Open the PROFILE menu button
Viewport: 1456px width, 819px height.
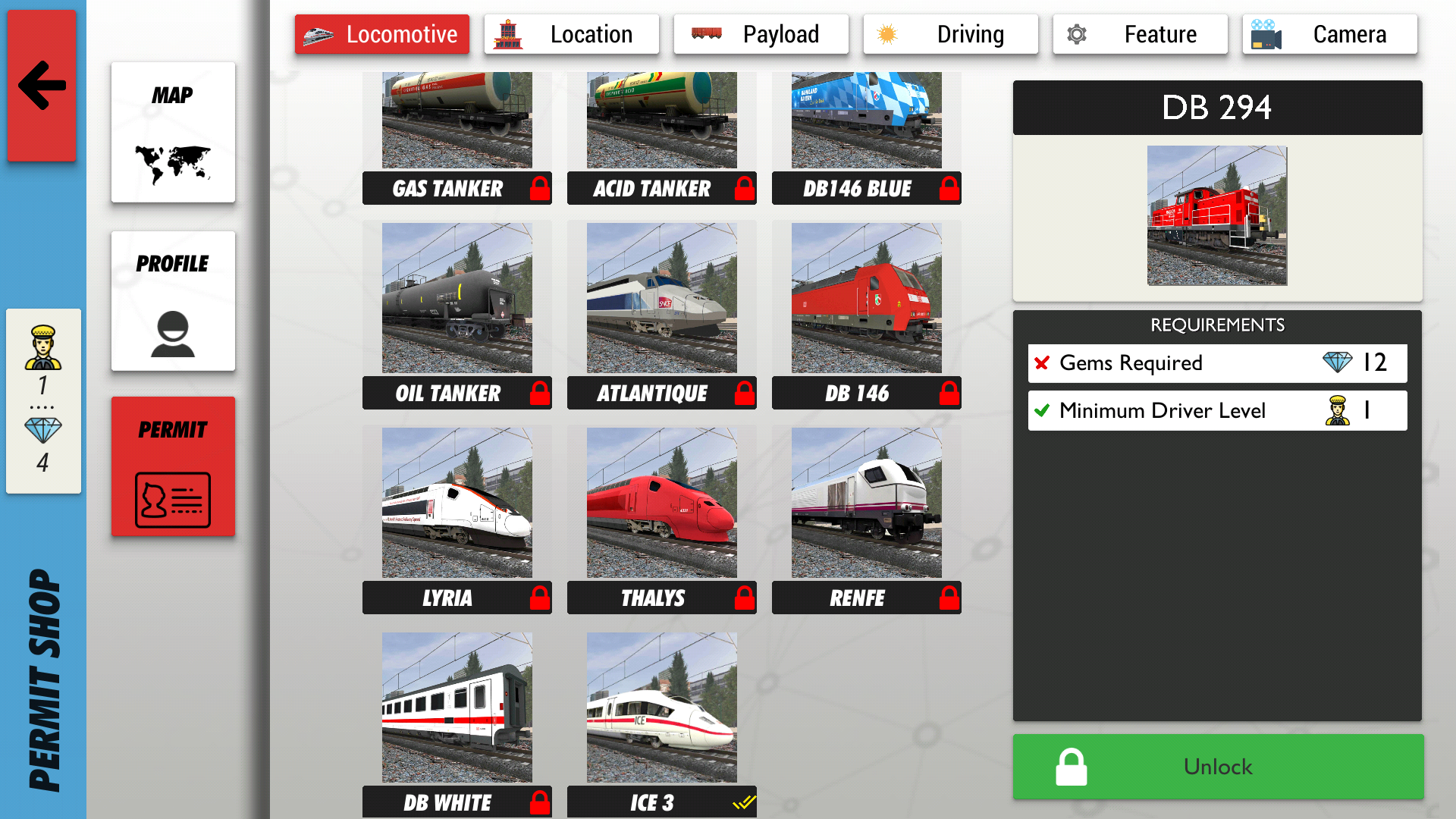[173, 301]
